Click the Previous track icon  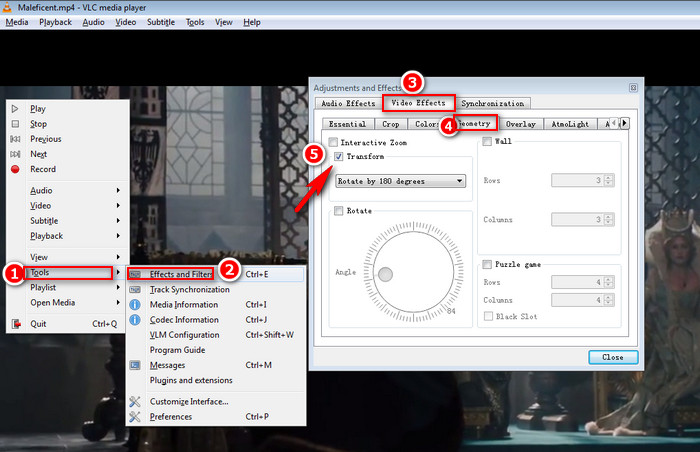[15, 139]
